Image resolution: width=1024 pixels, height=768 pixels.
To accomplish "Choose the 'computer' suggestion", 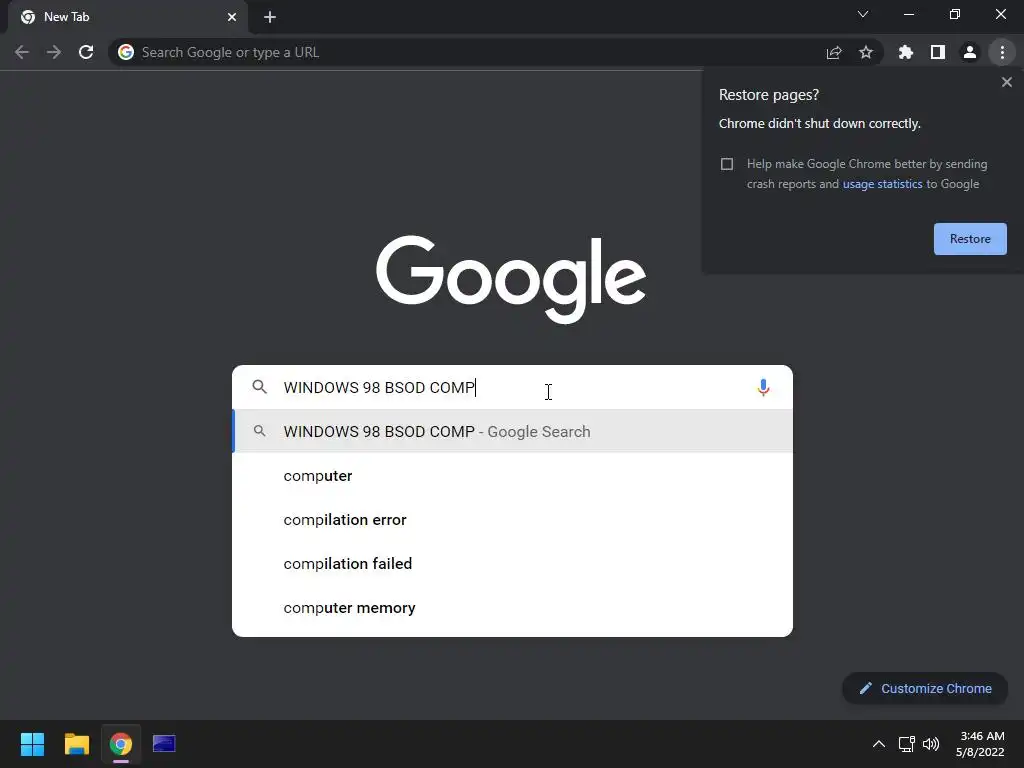I will [x=512, y=475].
